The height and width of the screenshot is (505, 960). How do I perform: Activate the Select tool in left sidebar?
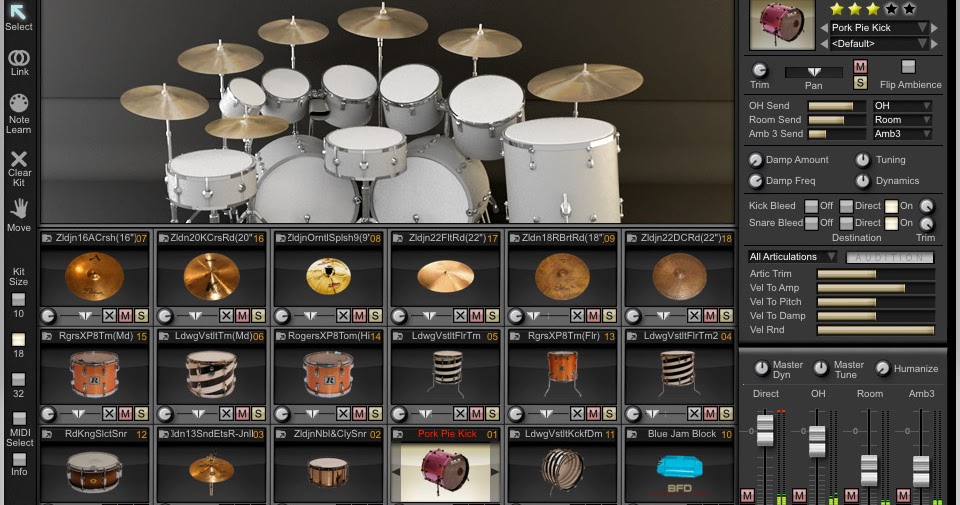(18, 17)
